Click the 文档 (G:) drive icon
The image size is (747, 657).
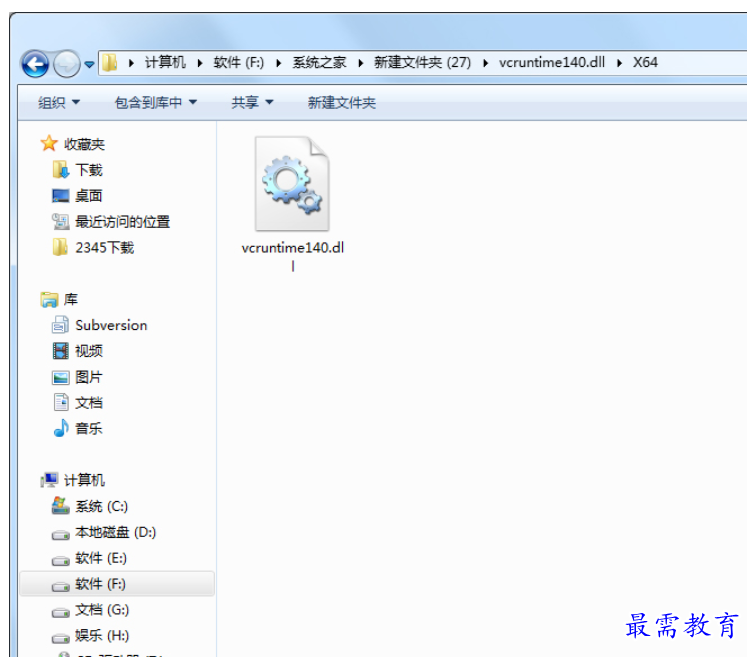click(61, 612)
